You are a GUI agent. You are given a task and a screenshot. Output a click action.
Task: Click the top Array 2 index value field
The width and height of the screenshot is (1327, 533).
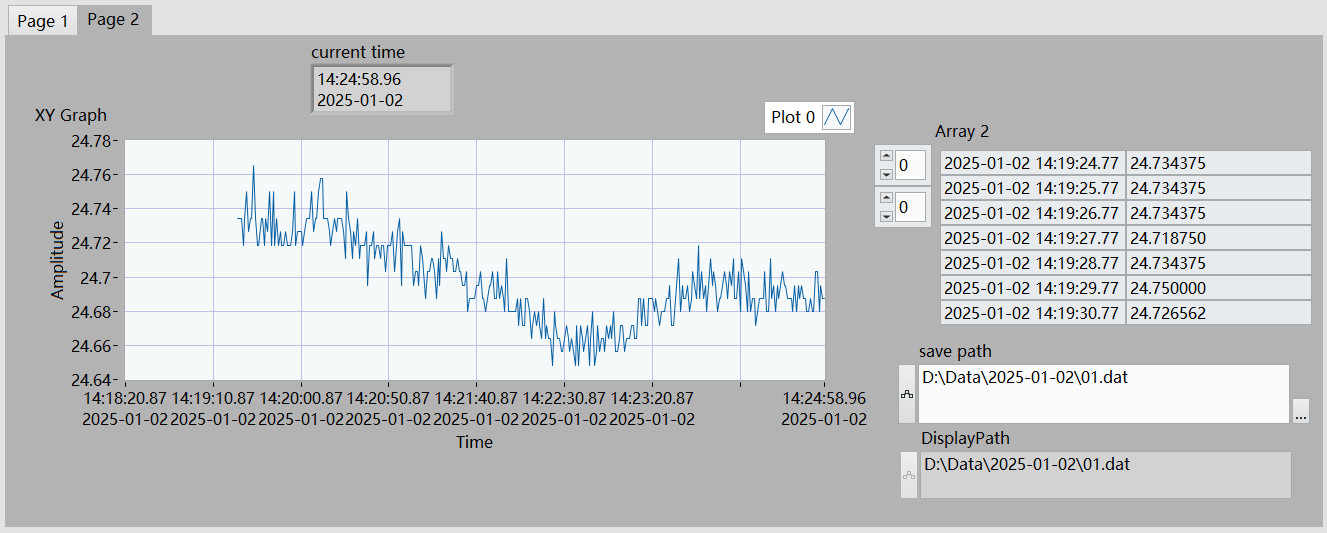tap(910, 165)
